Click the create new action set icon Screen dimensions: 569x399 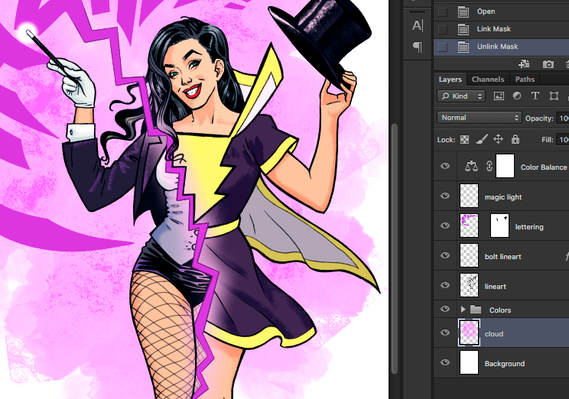click(524, 64)
